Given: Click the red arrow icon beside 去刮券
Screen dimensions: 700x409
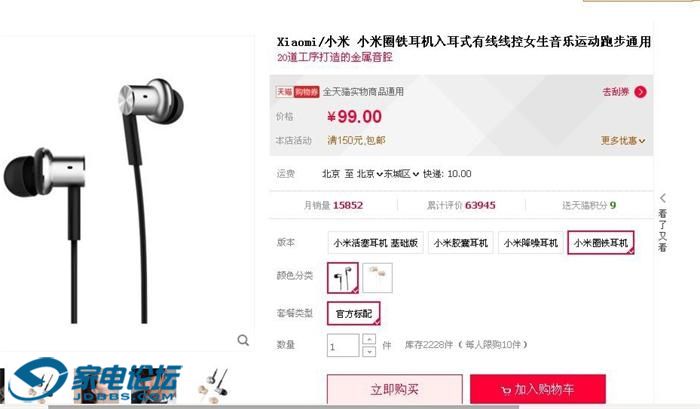Looking at the screenshot, I should coord(640,92).
